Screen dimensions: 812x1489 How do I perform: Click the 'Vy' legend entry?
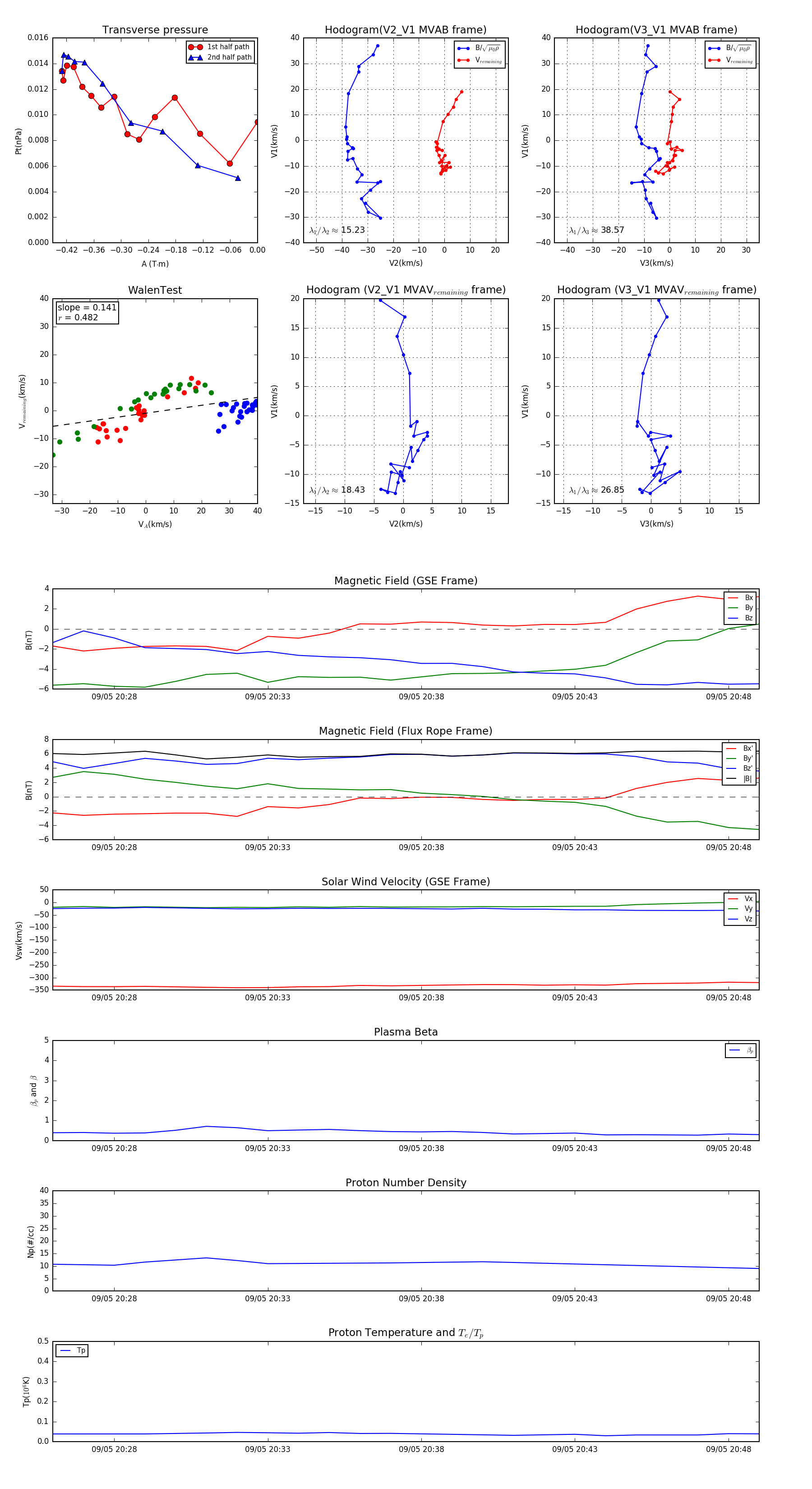point(740,909)
